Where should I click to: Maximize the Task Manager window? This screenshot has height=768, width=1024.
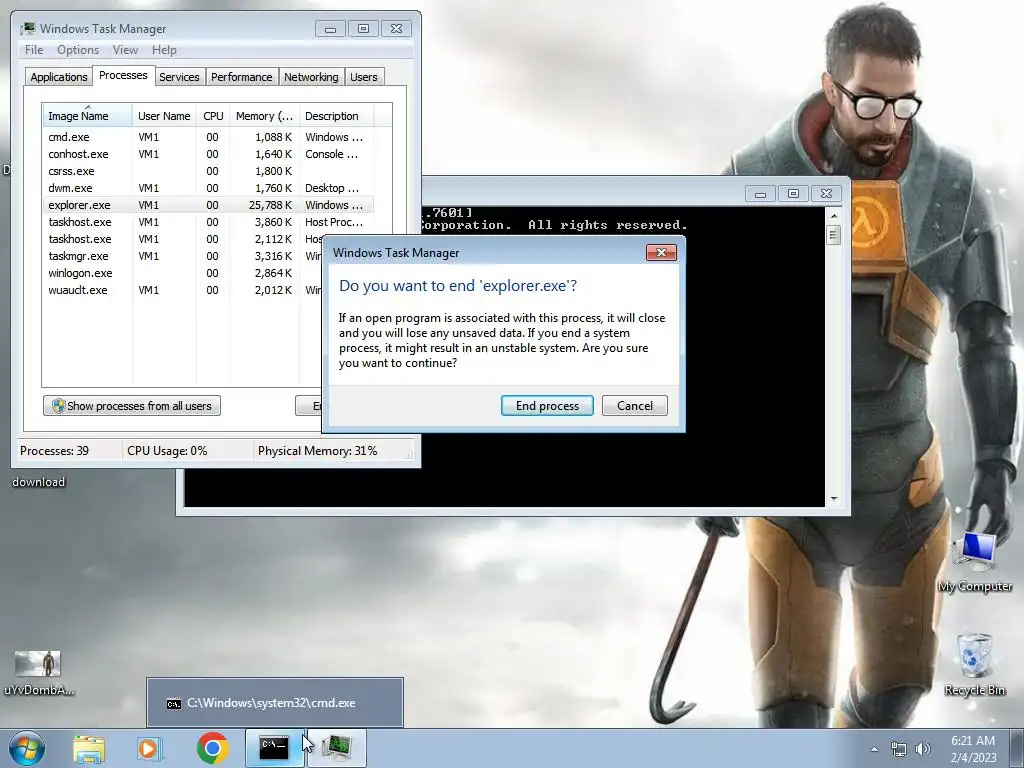click(363, 29)
